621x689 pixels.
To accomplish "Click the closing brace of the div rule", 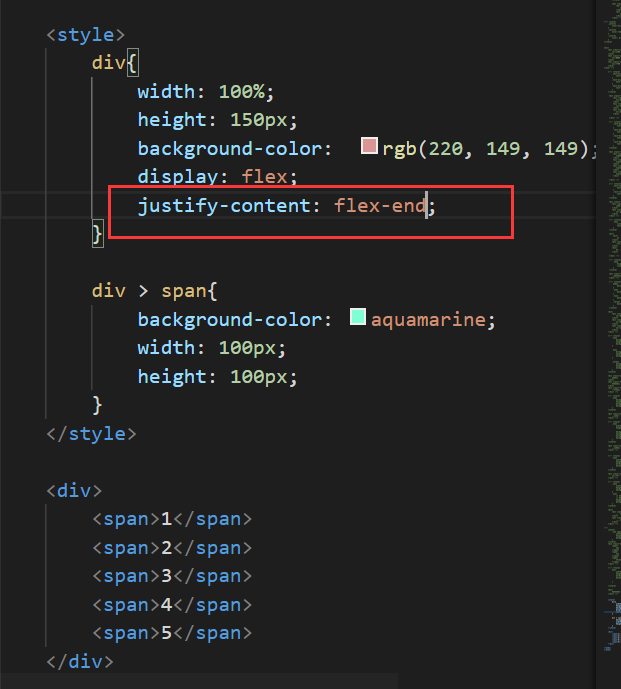I will (x=98, y=234).
